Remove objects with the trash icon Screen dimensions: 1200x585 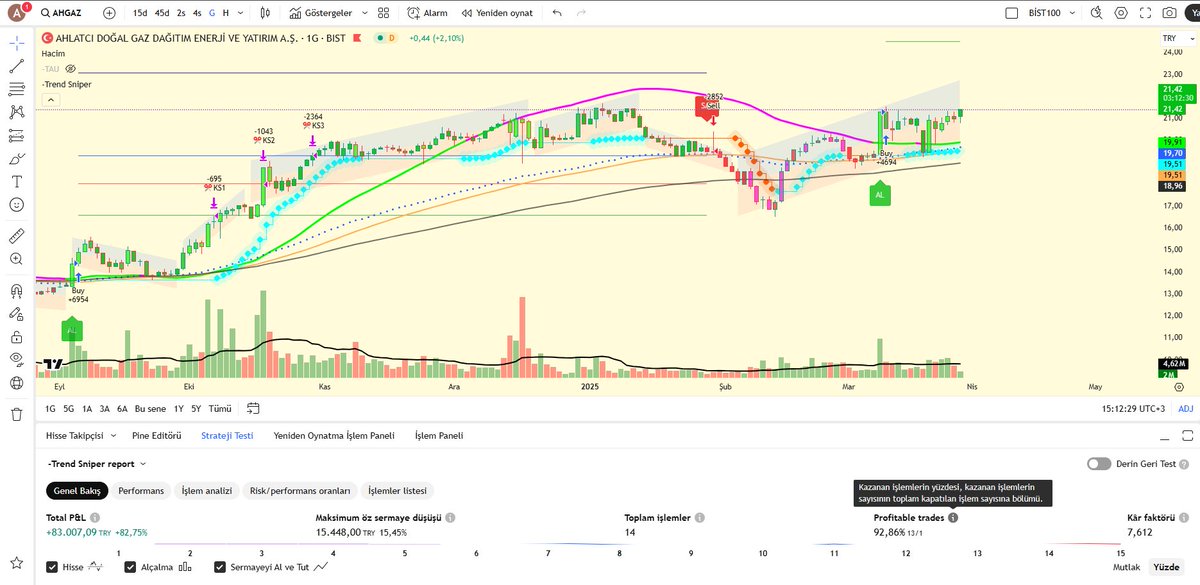(x=16, y=414)
